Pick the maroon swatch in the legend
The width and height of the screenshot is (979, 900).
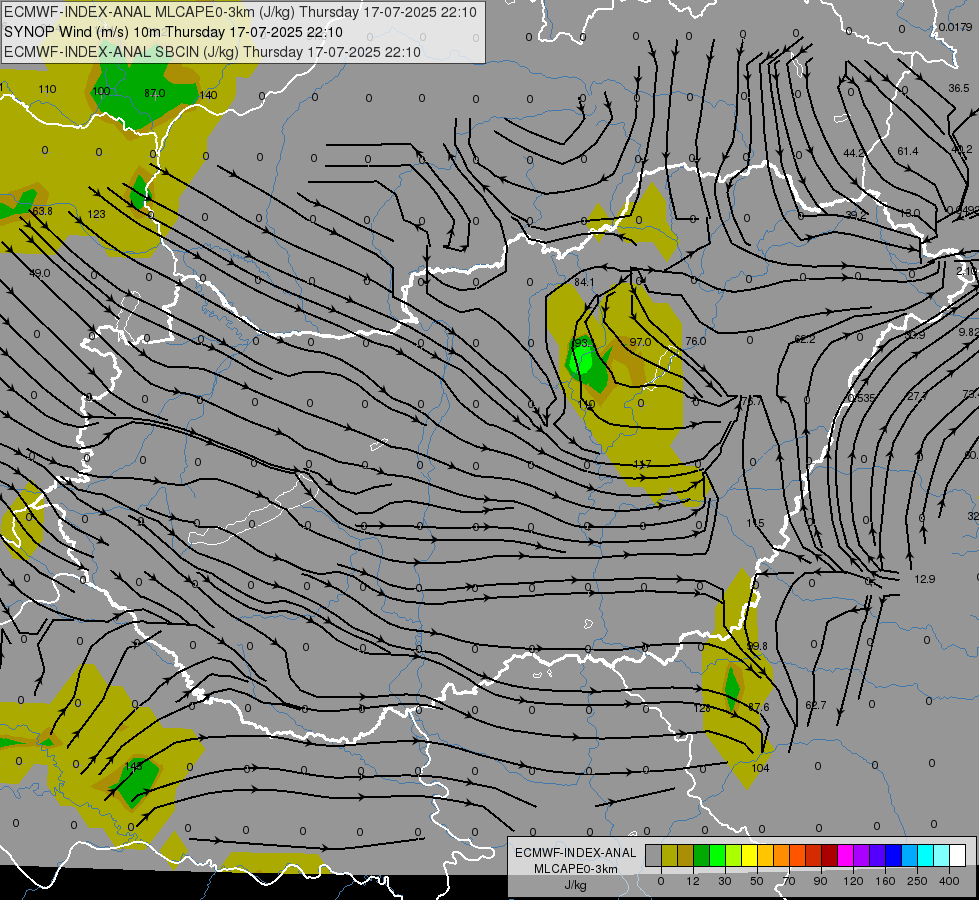pyautogui.click(x=829, y=855)
